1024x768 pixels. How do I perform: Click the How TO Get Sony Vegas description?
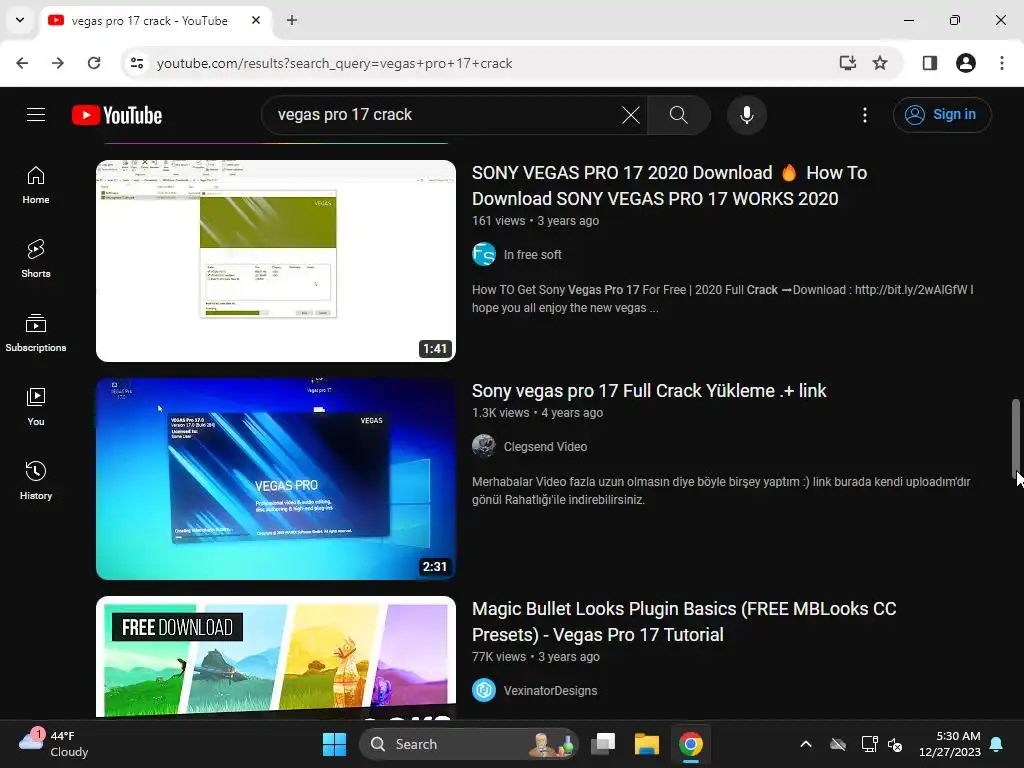pyautogui.click(x=722, y=298)
